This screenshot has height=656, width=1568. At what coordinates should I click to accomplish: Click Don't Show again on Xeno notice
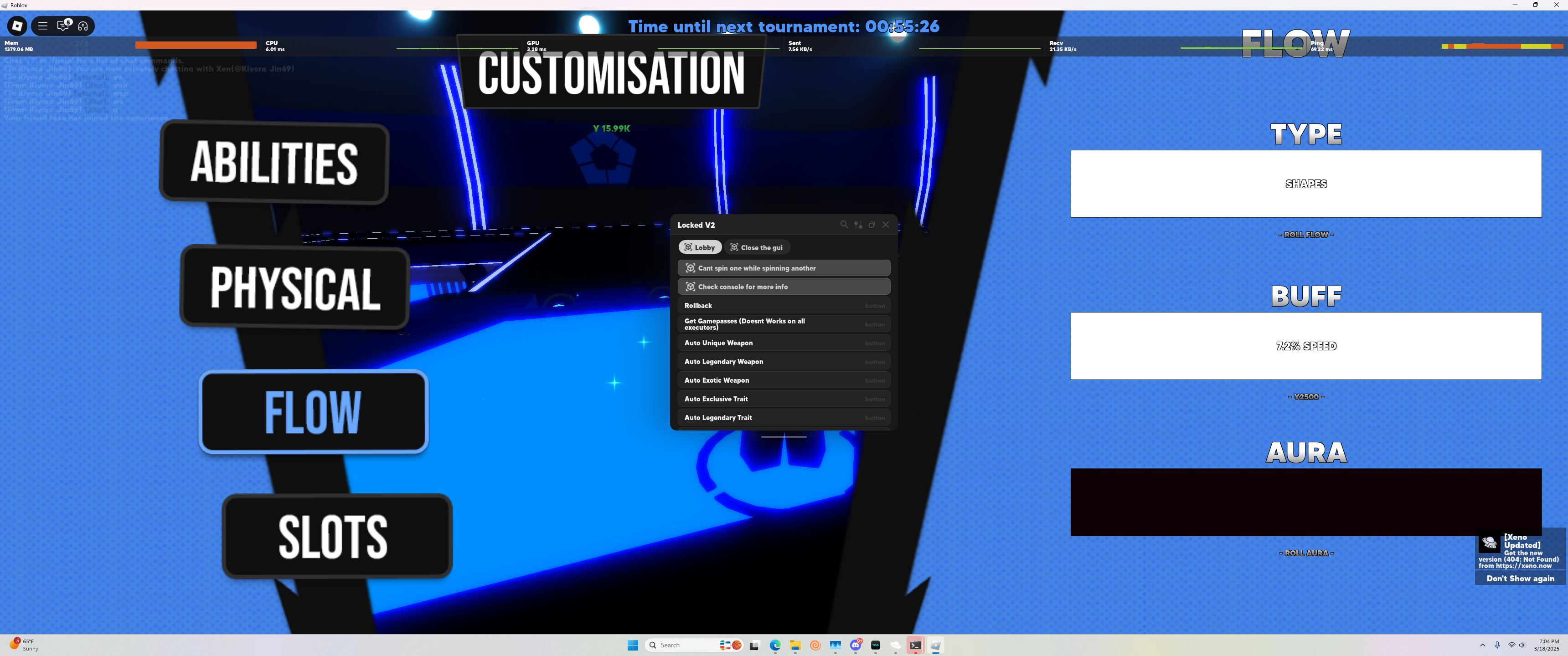pos(1520,578)
